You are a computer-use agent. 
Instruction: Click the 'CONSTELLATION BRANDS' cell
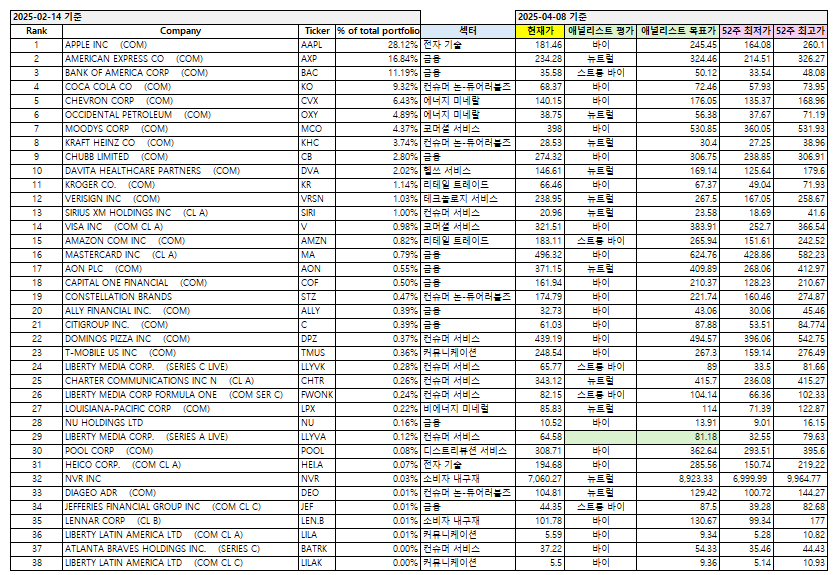pyautogui.click(x=180, y=296)
